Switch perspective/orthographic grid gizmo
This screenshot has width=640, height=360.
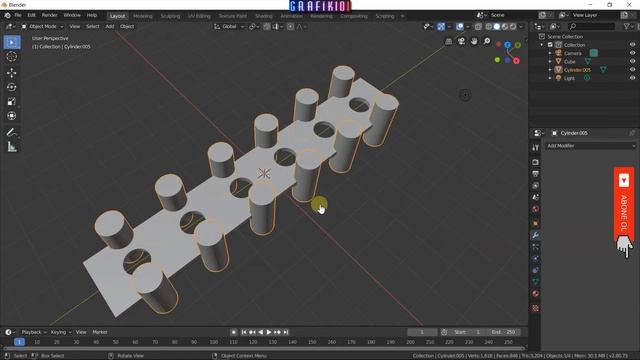(448, 41)
